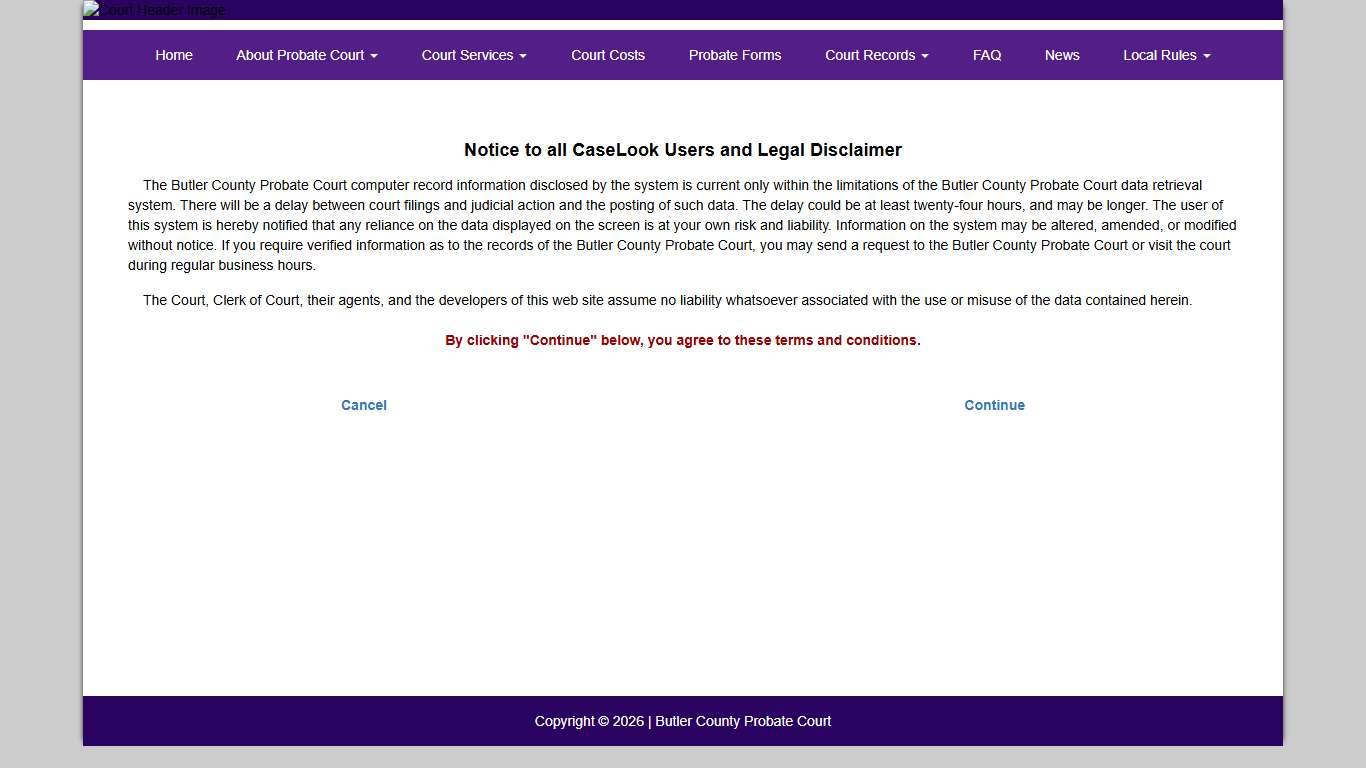Click the Local Rules caret arrow

[1206, 55]
